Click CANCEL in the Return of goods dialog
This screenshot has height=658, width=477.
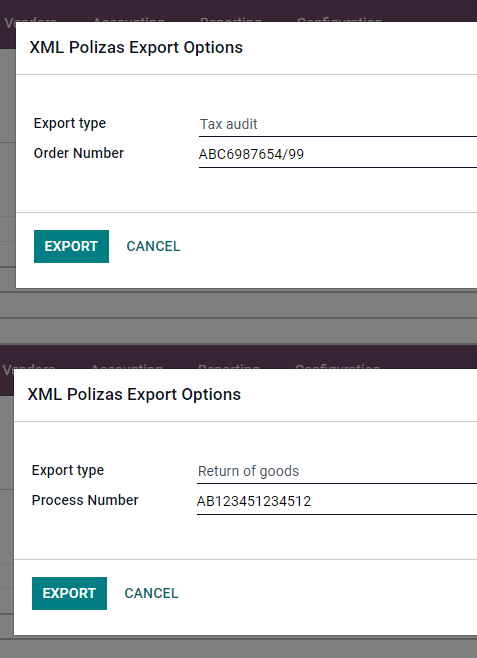151,593
